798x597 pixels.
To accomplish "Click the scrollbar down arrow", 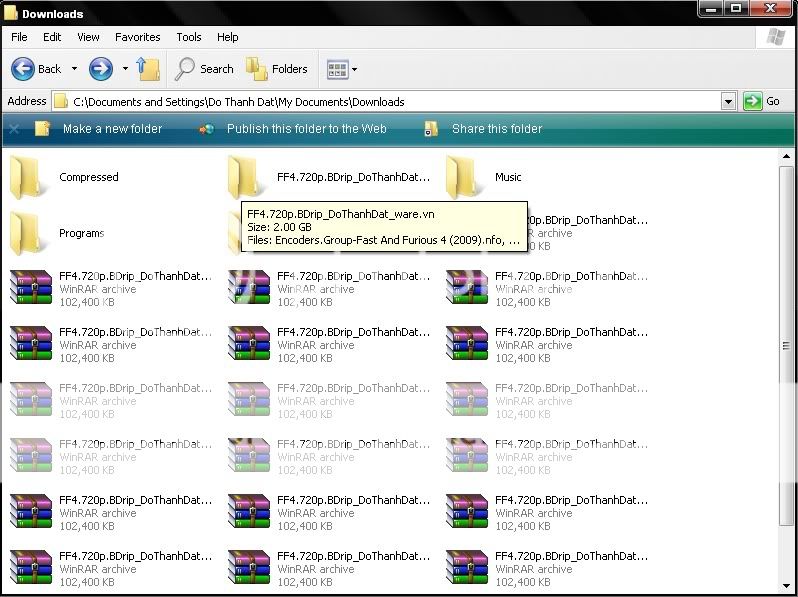I will point(786,587).
